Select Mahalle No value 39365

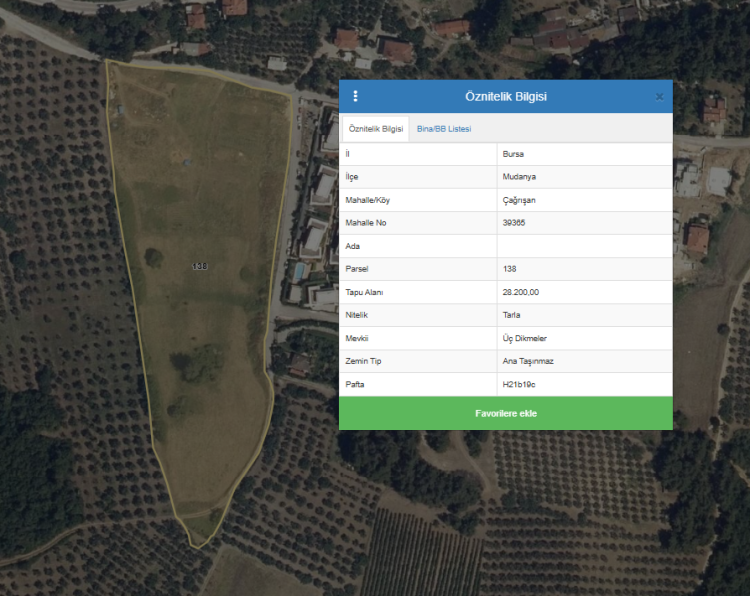pyautogui.click(x=516, y=223)
